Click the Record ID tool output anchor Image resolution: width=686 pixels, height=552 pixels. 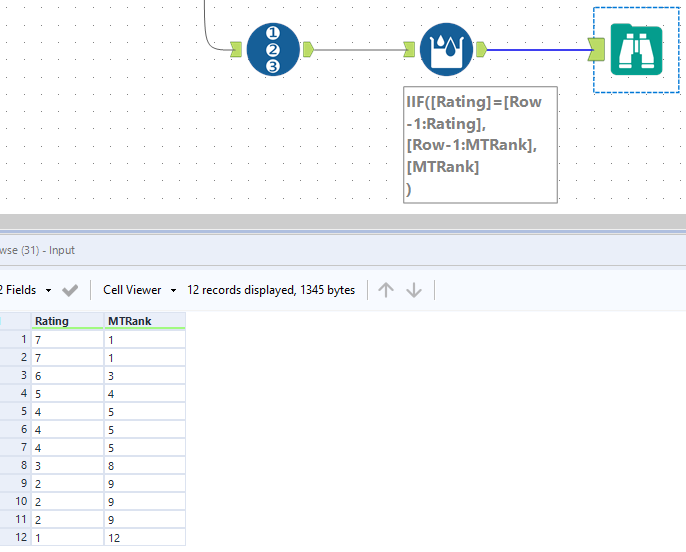(309, 48)
